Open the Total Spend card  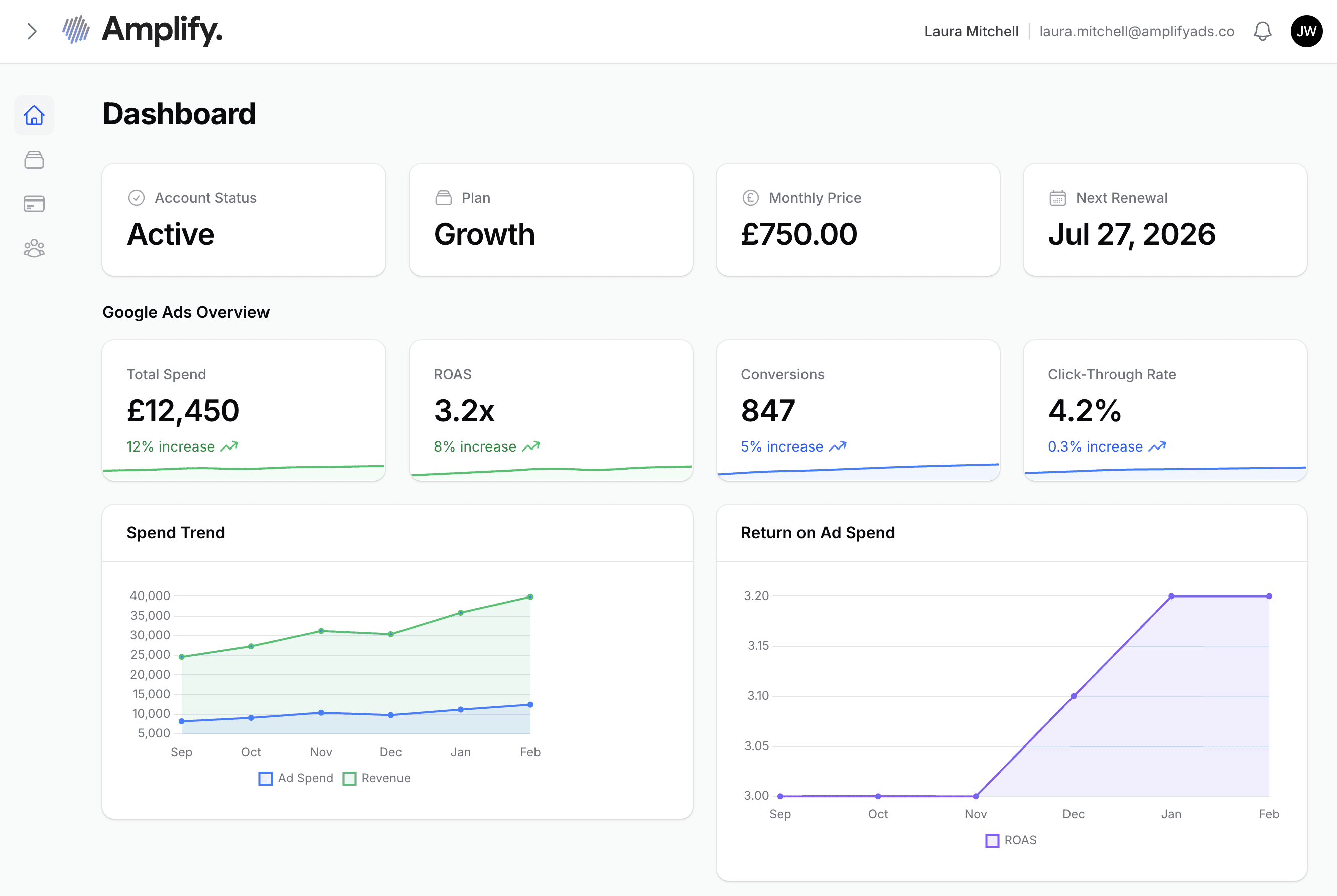coord(243,410)
